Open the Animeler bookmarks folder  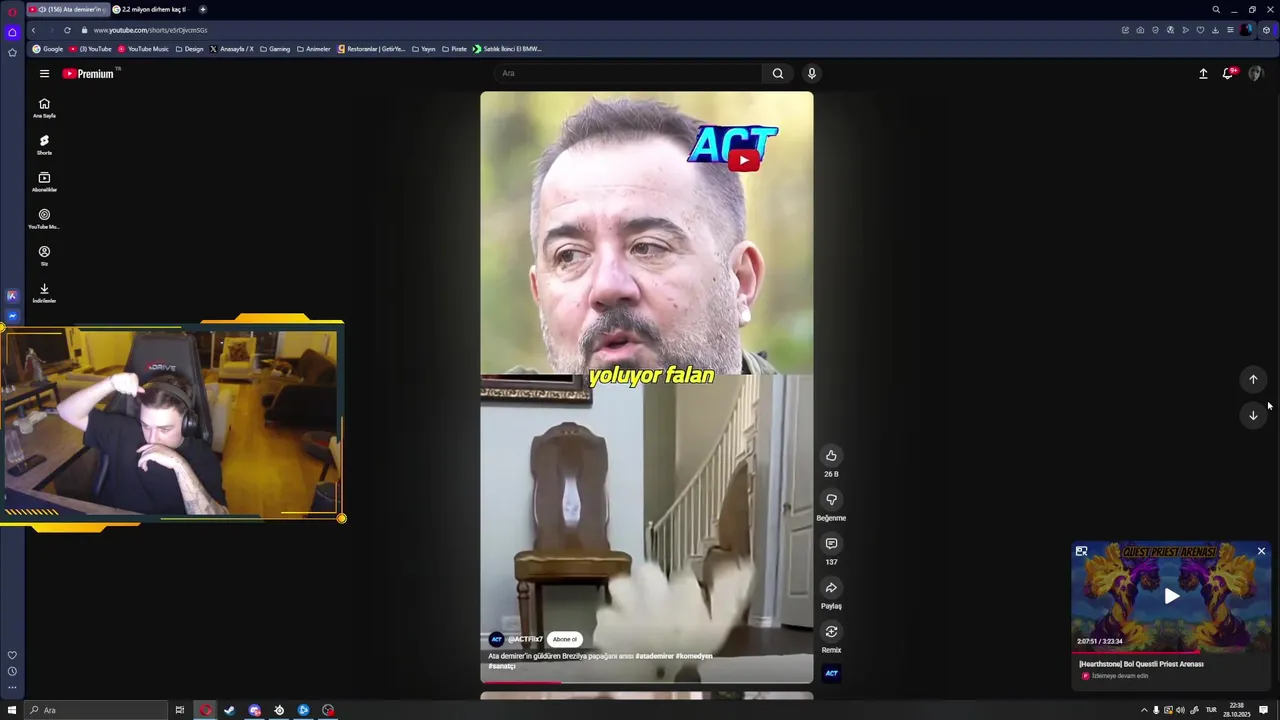pos(313,49)
